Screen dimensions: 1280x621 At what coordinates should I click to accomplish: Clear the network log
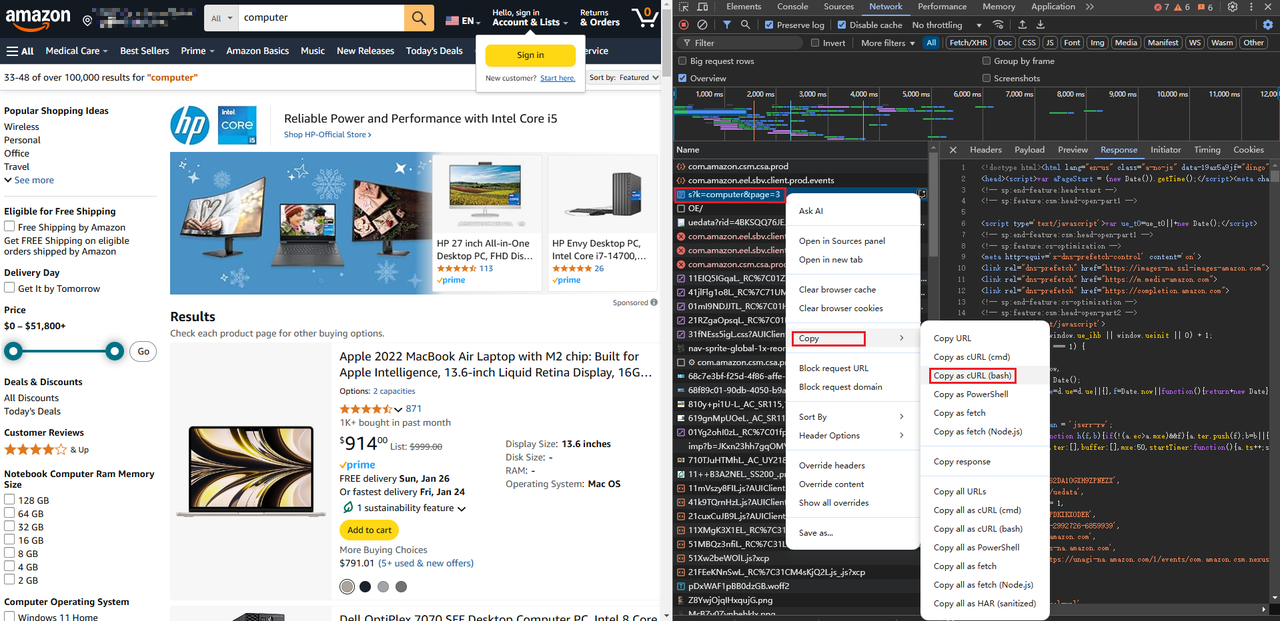point(703,25)
